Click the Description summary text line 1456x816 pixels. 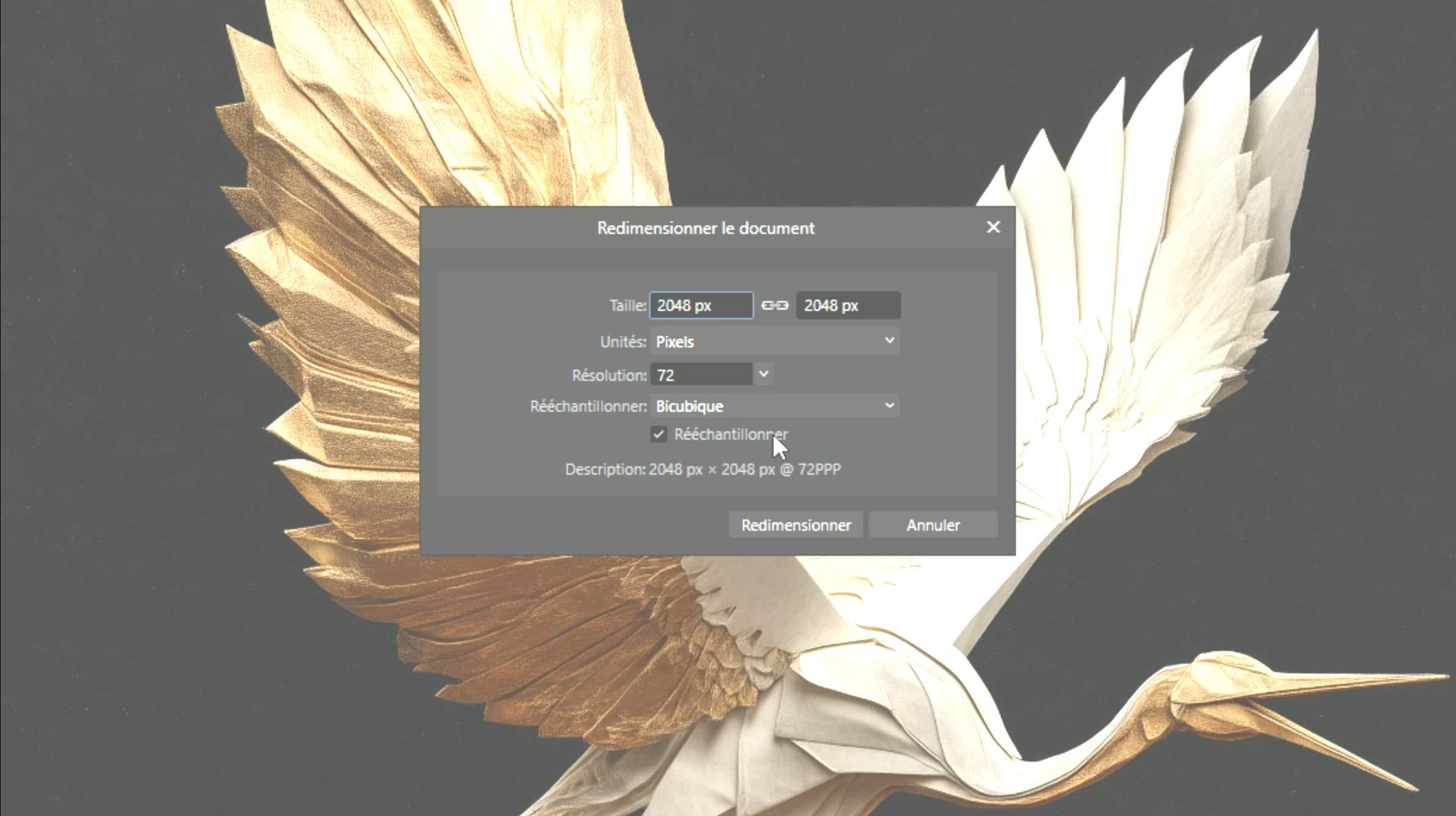pyautogui.click(x=702, y=469)
